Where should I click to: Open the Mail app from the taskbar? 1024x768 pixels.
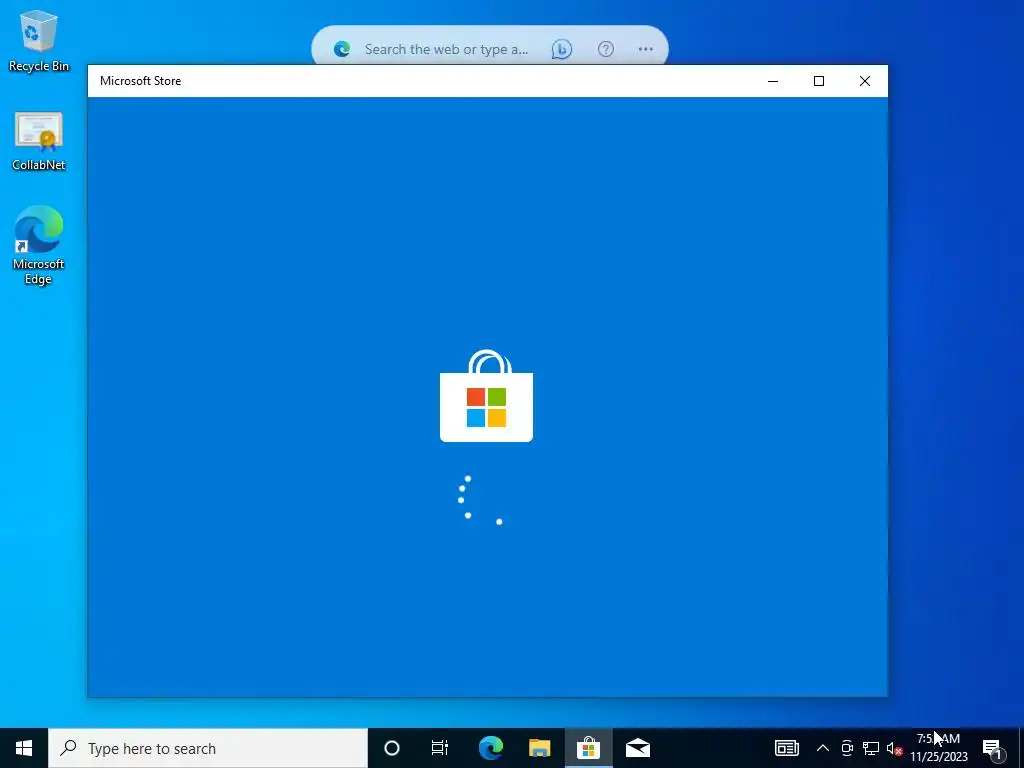tap(637, 748)
